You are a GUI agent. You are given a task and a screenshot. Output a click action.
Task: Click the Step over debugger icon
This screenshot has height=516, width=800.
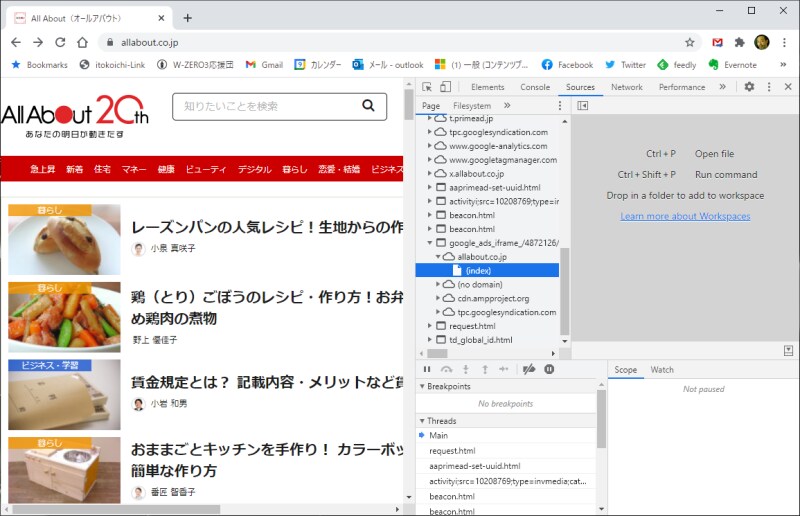446,369
